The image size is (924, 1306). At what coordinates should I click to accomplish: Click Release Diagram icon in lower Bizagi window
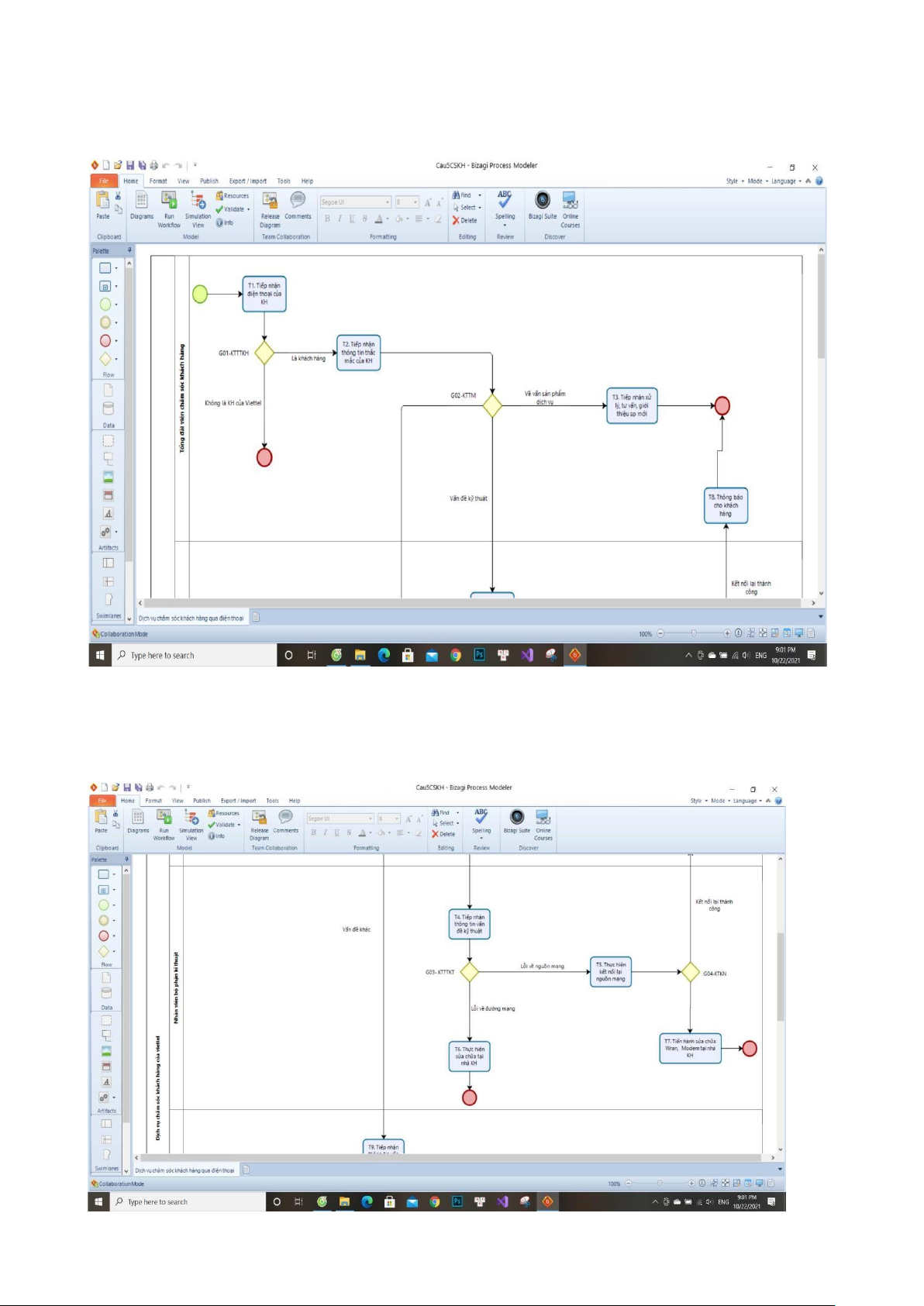[260, 817]
